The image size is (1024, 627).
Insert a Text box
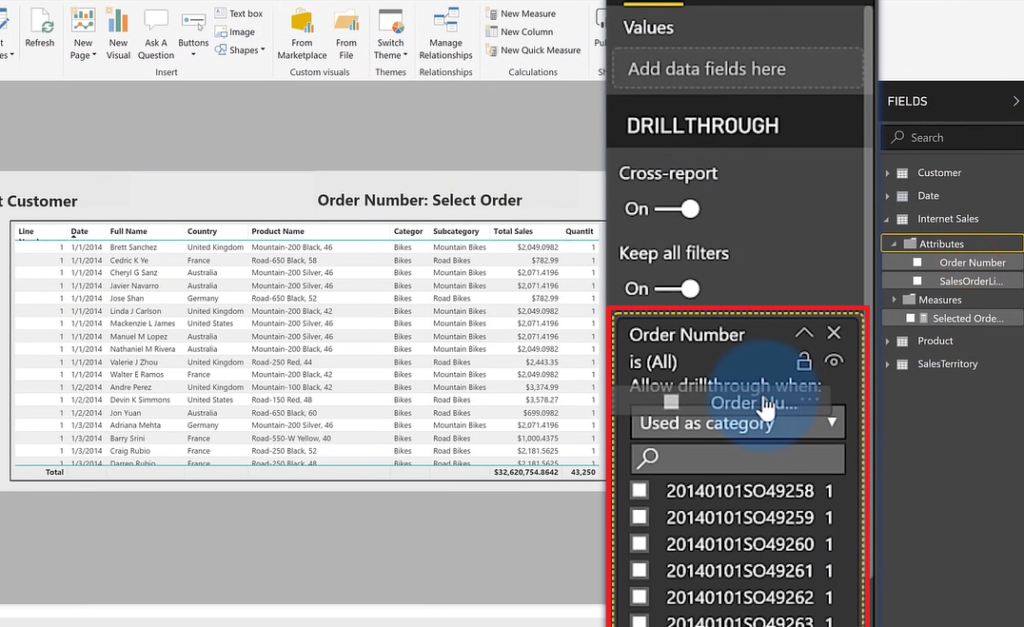(x=244, y=11)
